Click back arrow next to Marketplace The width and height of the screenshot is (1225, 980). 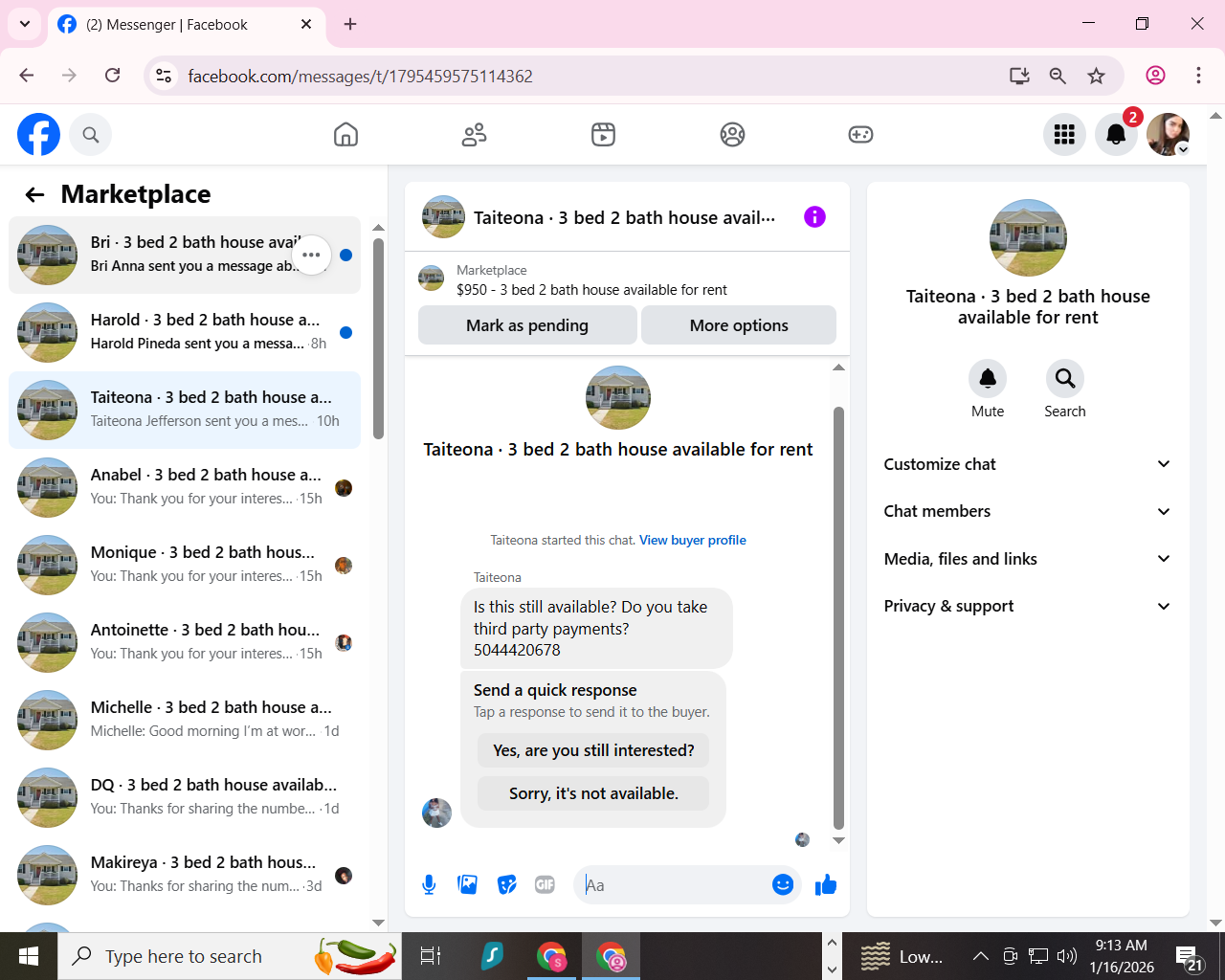tap(35, 195)
